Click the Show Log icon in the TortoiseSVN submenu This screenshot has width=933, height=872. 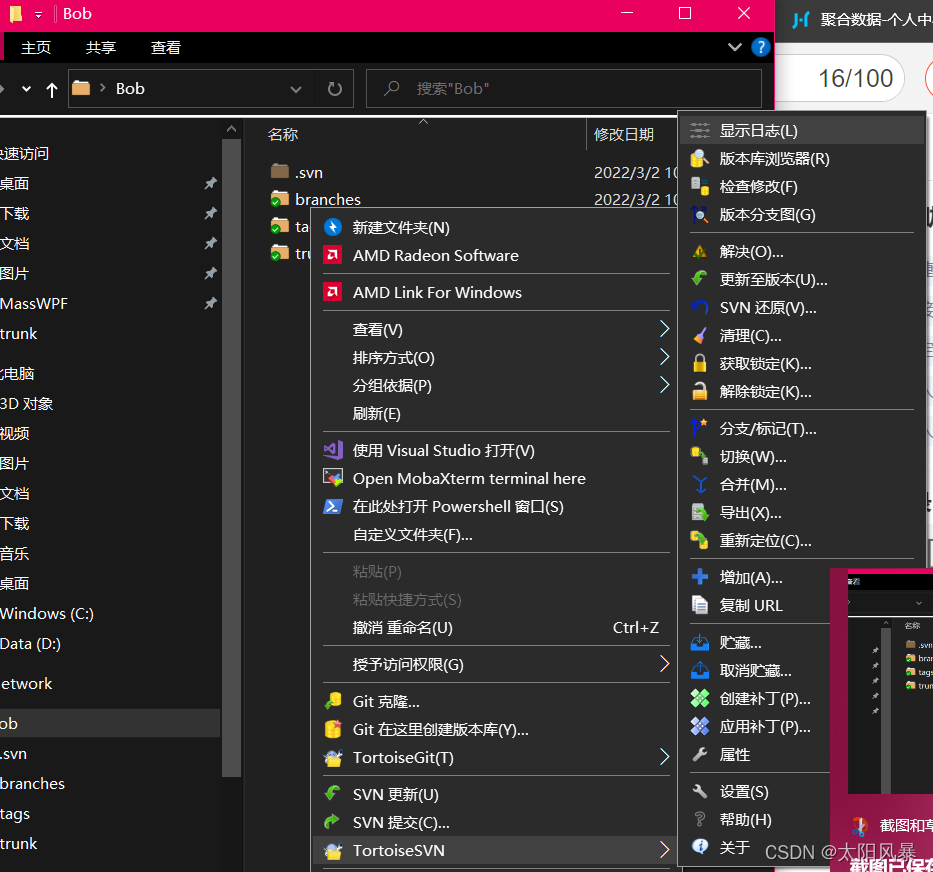[700, 130]
